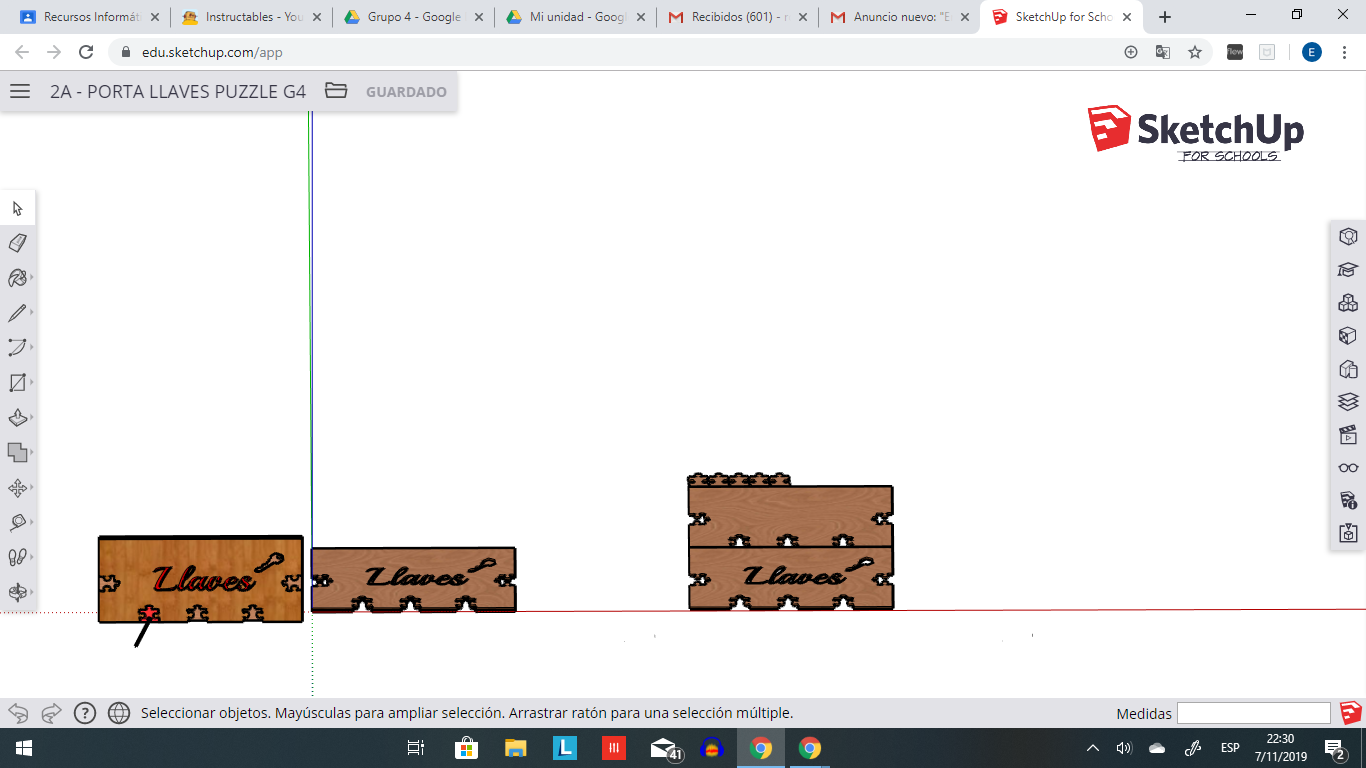
Task: Click the model title 2A - PORTA LLAVES PUZZLE G4
Action: pos(178,92)
